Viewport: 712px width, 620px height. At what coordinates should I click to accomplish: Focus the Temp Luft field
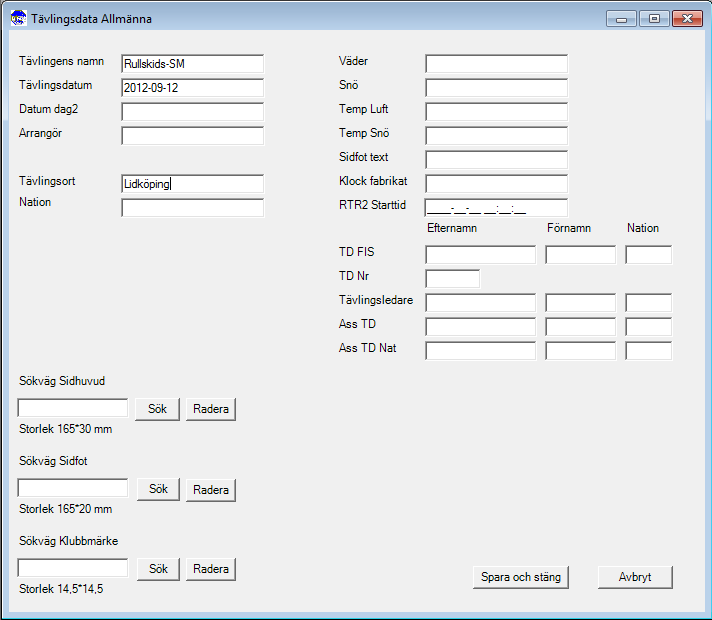pos(496,112)
